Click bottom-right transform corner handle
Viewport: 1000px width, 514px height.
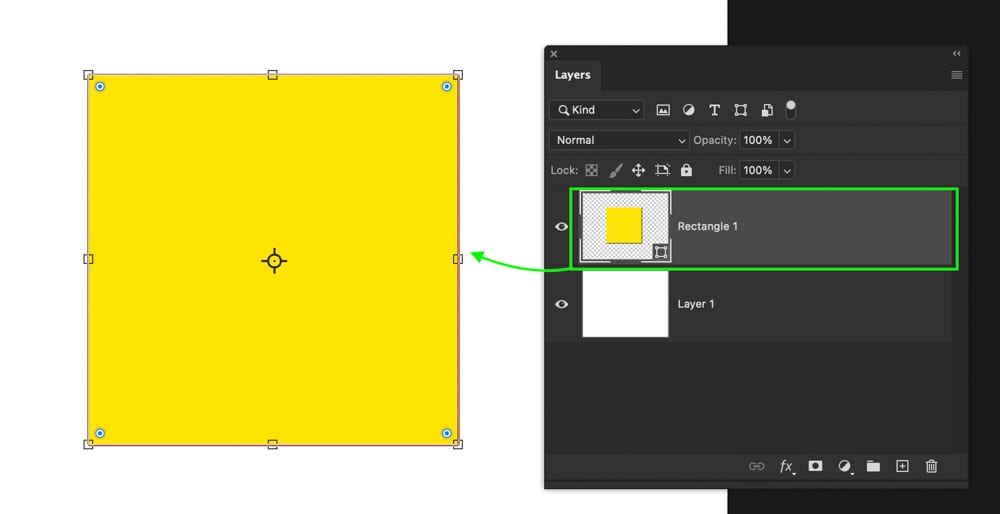coord(457,444)
